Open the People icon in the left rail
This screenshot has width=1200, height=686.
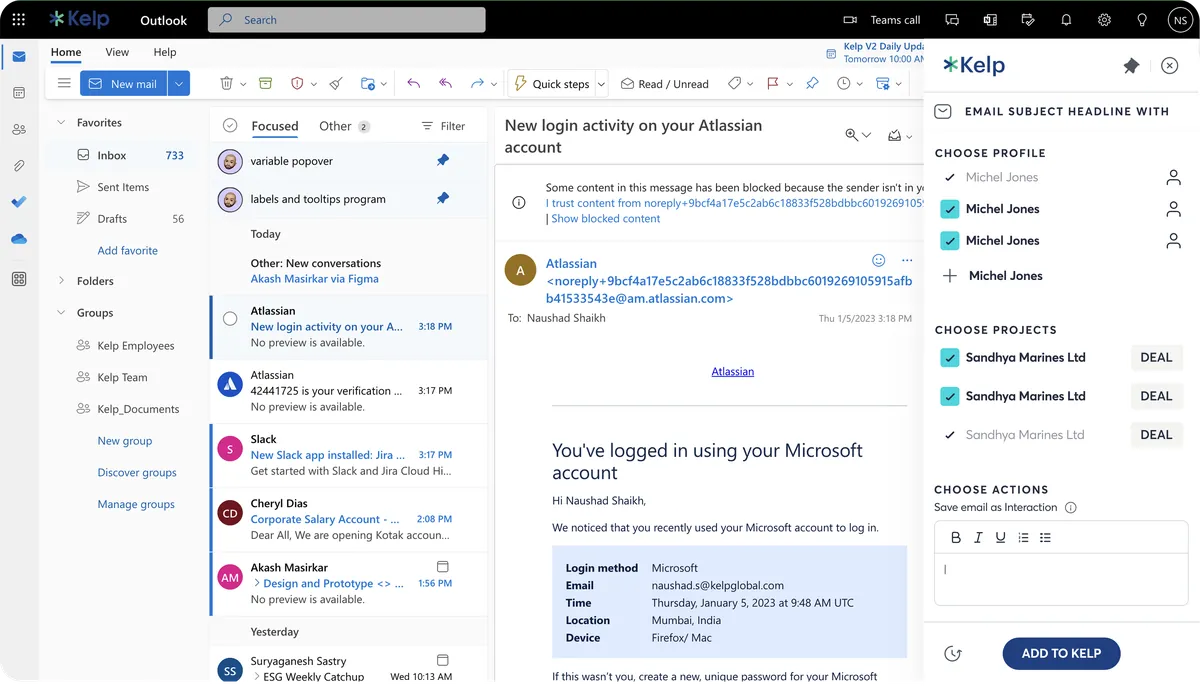coord(19,129)
